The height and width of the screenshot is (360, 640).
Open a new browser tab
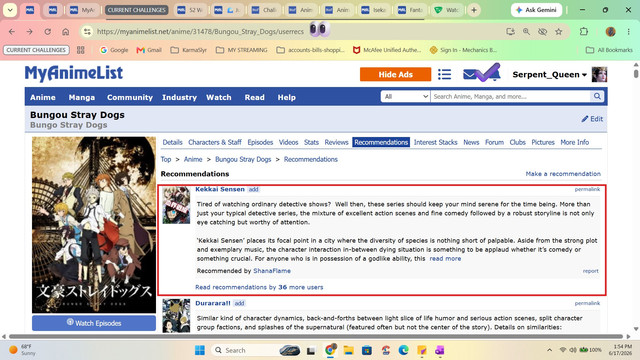474,10
